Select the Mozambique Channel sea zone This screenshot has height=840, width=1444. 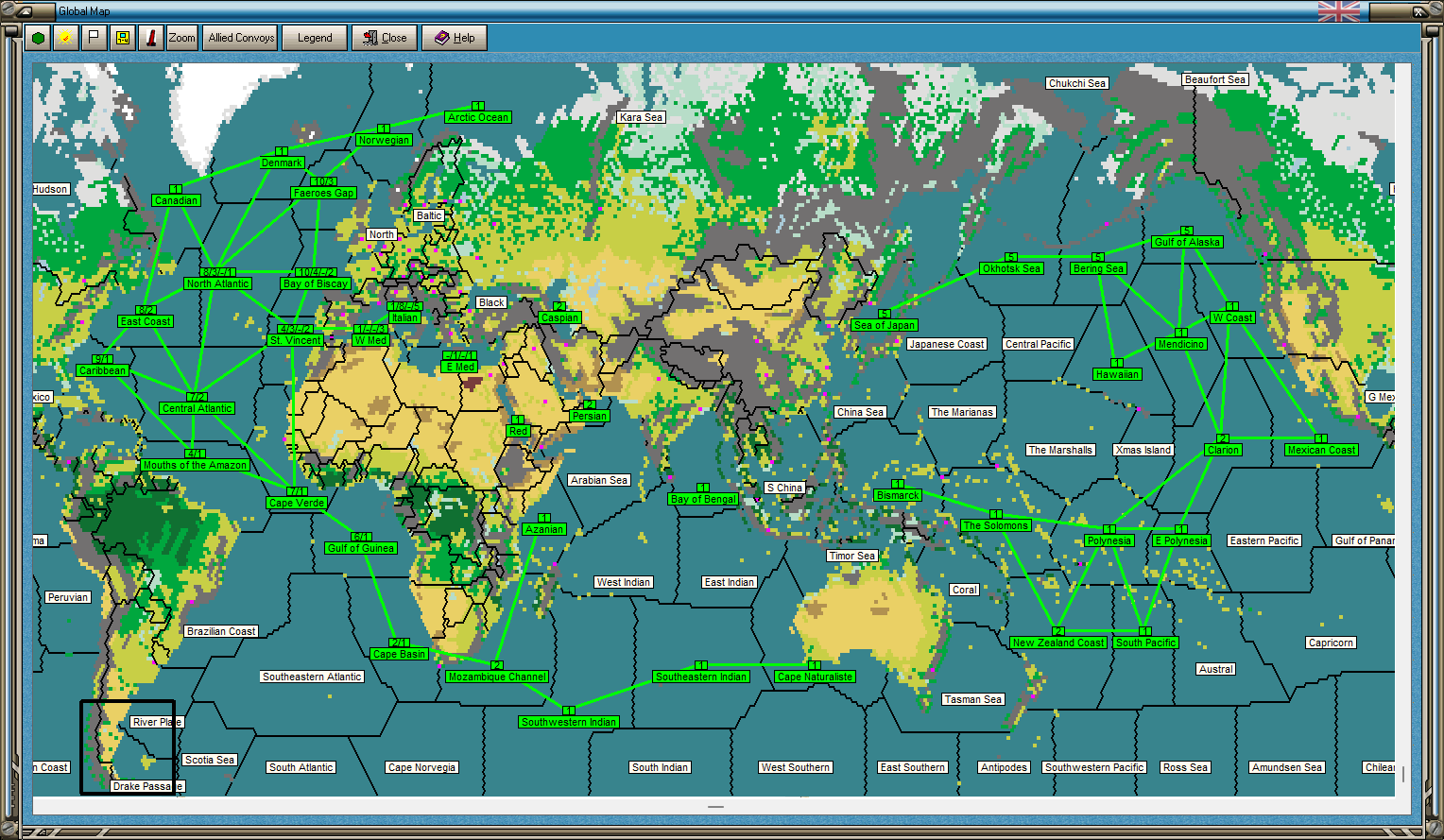coord(497,677)
